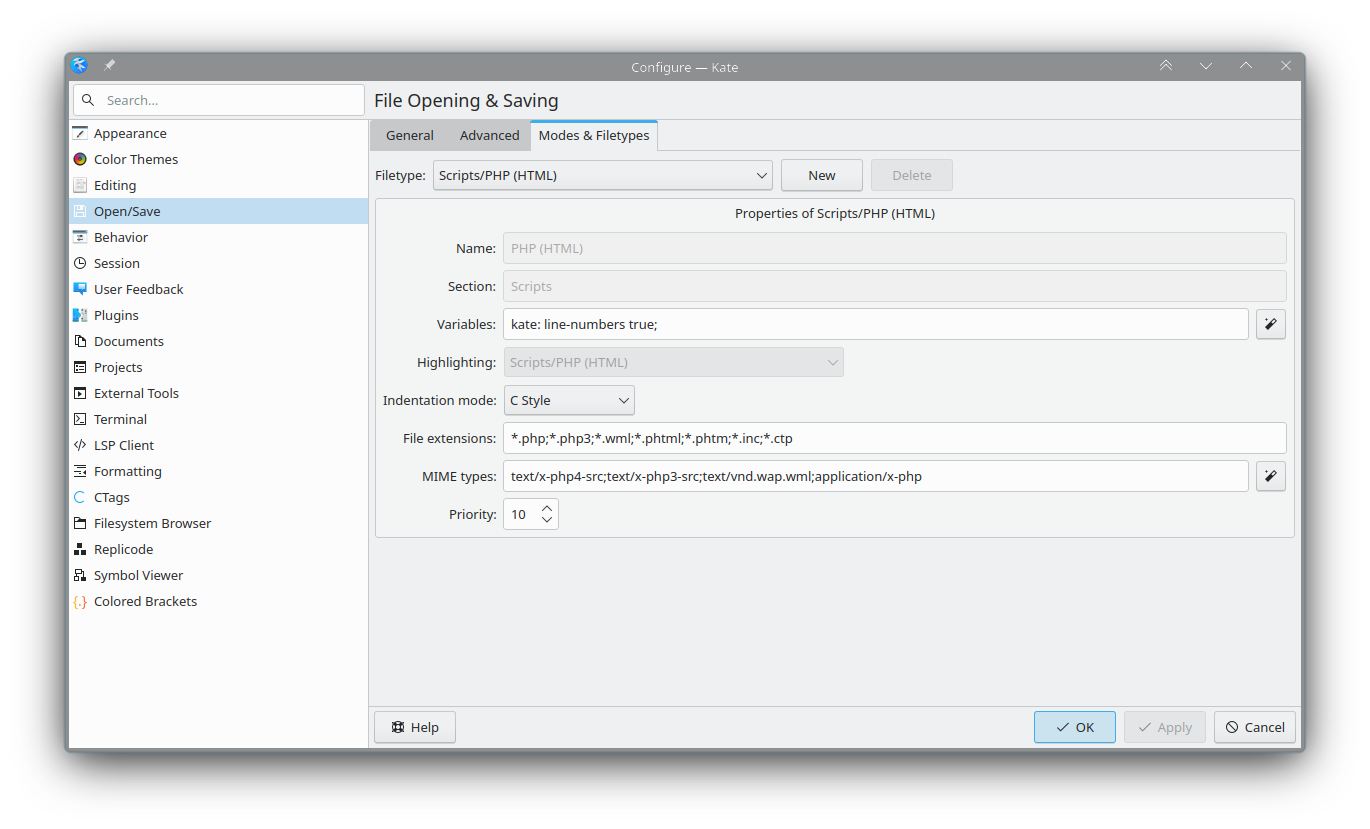This screenshot has height=829, width=1370.
Task: Confirm settings with OK button
Action: coord(1075,727)
